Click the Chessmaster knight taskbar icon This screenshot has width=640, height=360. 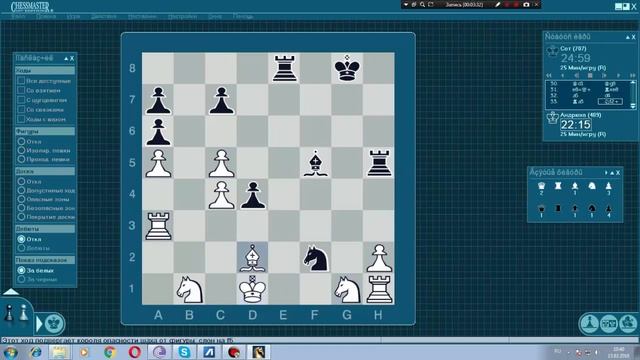pos(258,352)
